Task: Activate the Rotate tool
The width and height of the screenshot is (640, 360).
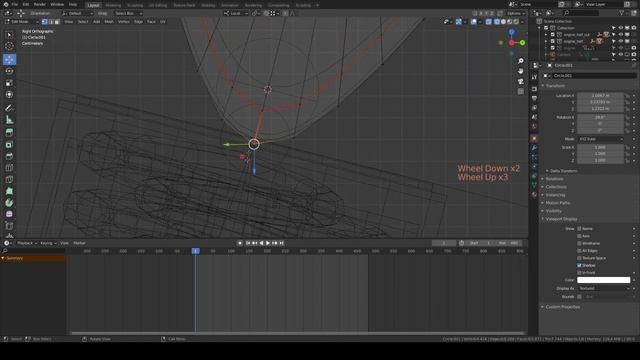Action: pyautogui.click(x=9, y=71)
